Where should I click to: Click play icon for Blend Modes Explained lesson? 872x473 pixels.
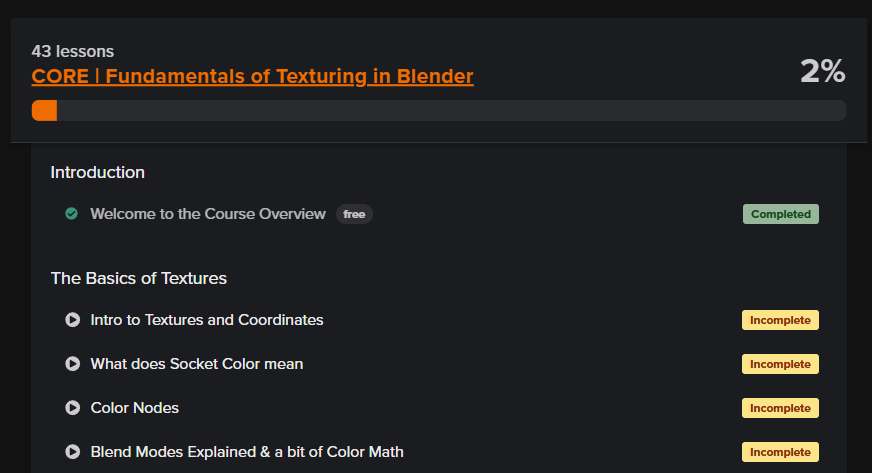pyautogui.click(x=72, y=451)
